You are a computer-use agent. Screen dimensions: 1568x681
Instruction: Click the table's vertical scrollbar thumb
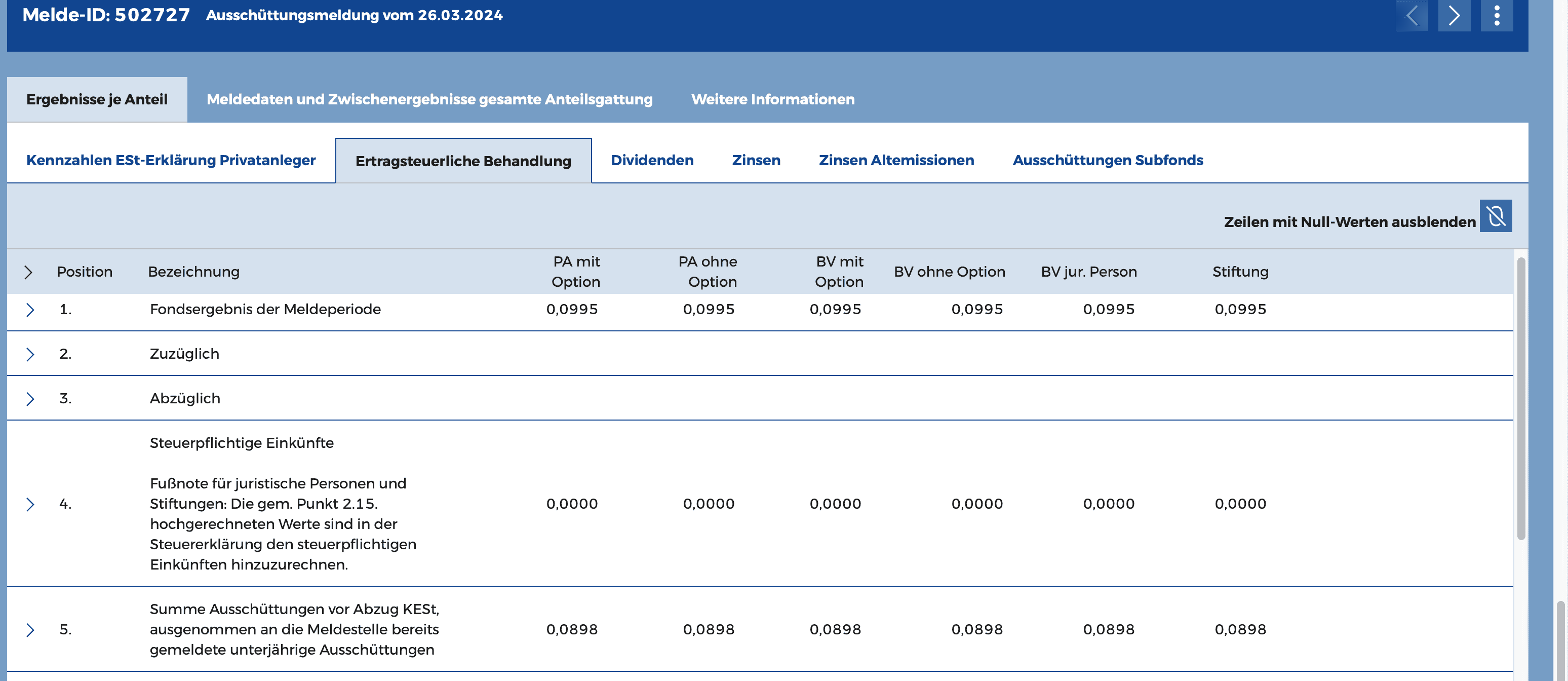[x=1520, y=399]
